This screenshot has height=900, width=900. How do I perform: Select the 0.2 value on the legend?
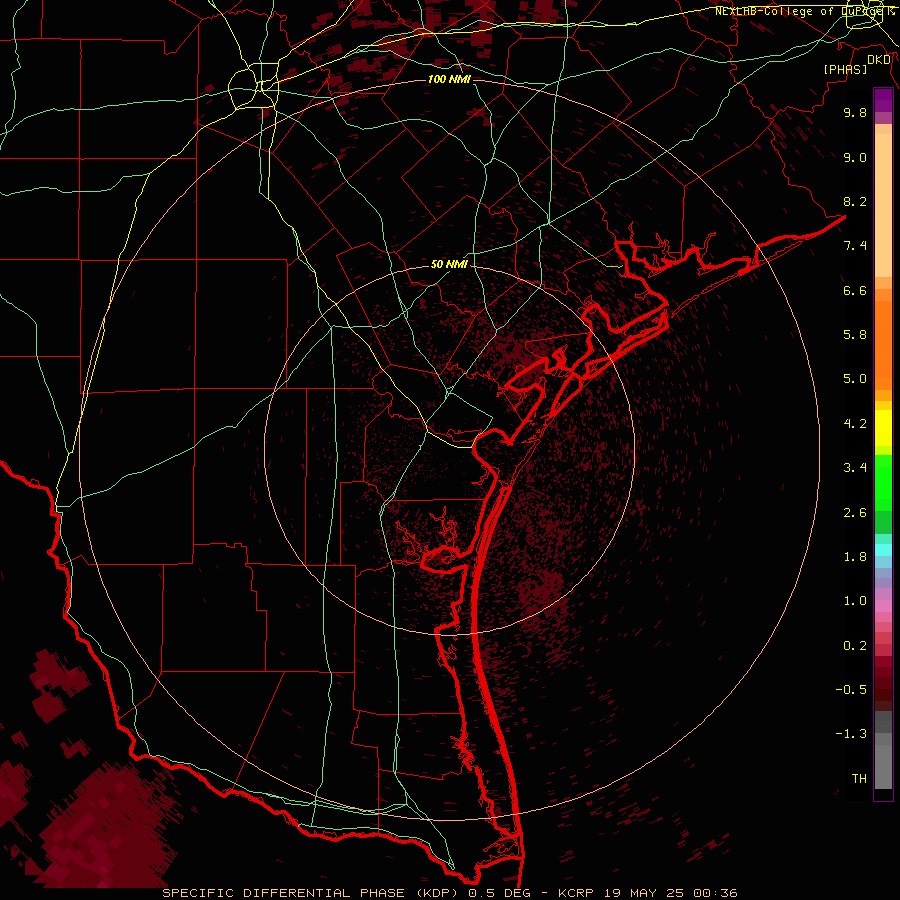coord(855,646)
